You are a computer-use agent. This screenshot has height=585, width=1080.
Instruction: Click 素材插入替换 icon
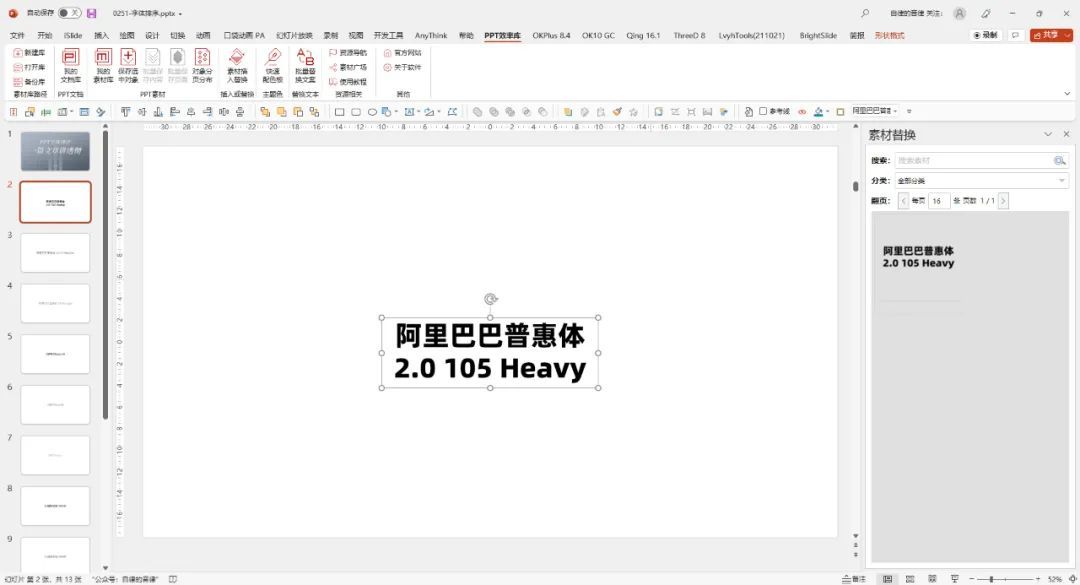coord(237,65)
